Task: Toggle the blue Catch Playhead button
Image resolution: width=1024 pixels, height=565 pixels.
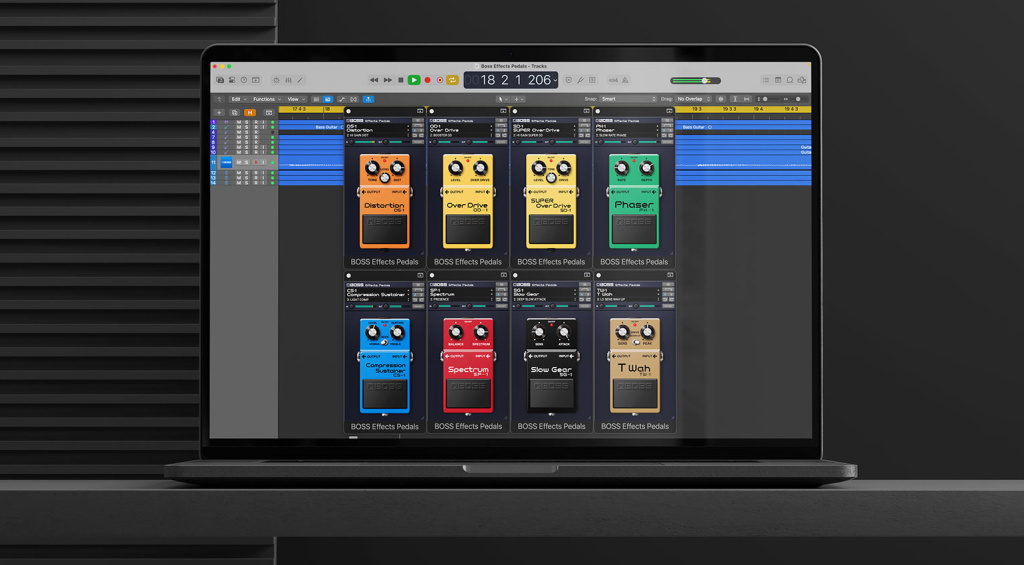Action: [368, 99]
